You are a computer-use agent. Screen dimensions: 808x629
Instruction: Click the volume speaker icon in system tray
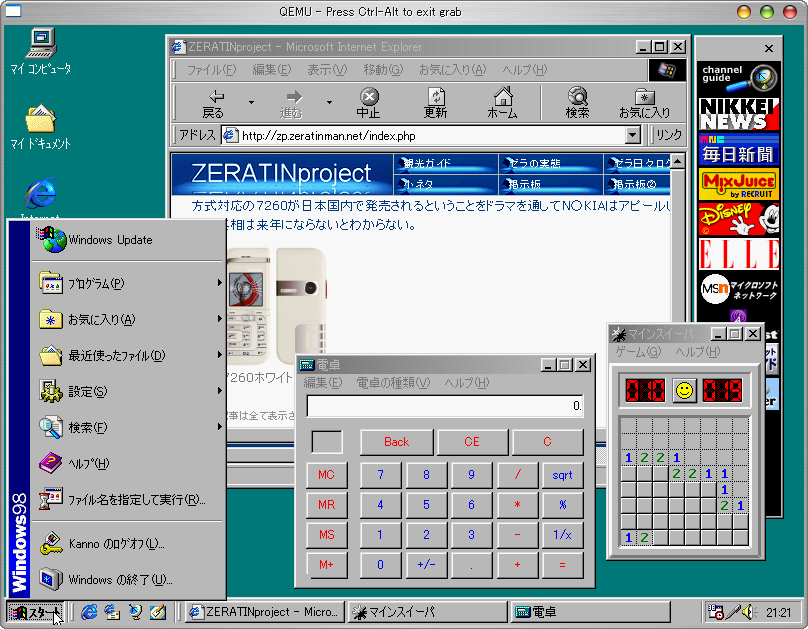[749, 612]
